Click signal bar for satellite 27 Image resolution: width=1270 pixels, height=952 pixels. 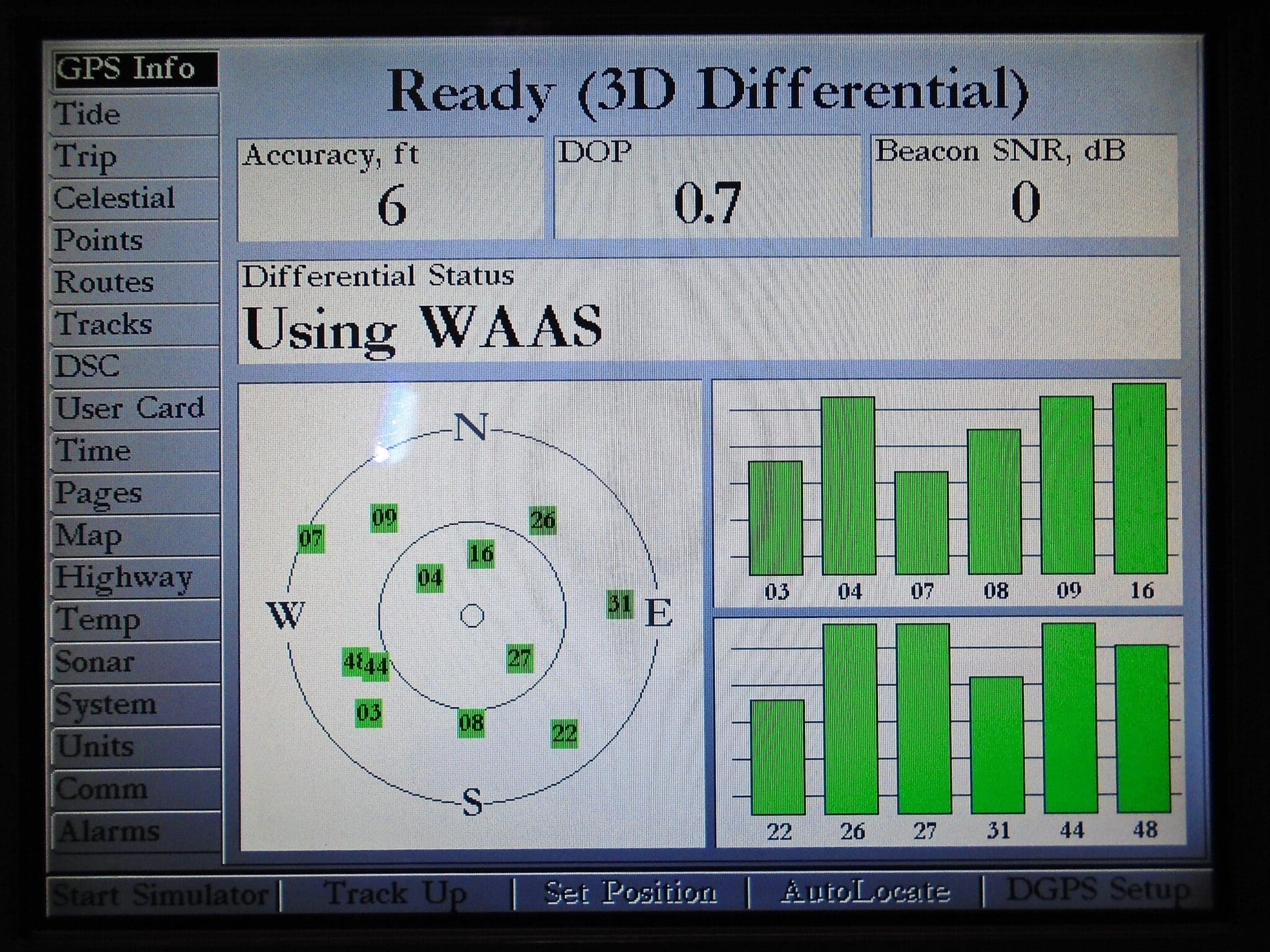tap(924, 718)
